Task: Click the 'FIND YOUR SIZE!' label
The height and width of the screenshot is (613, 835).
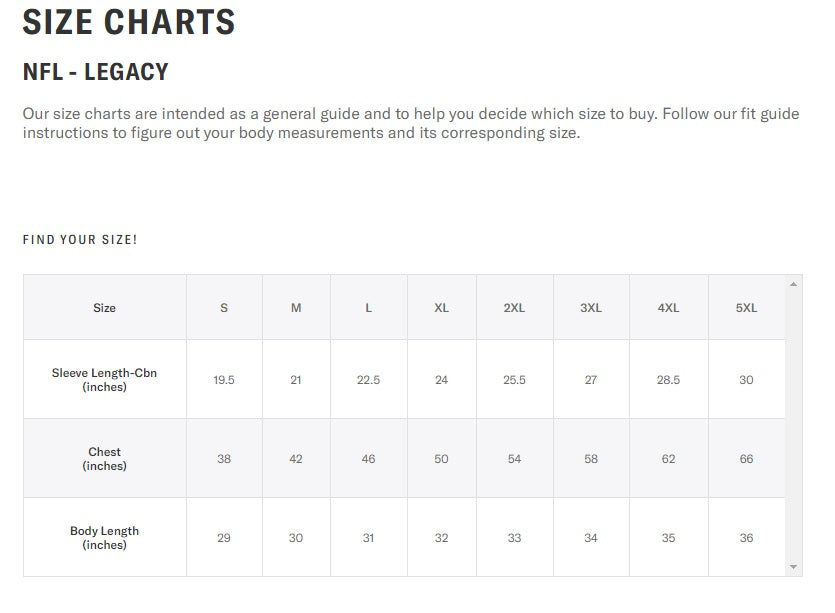Action: click(x=80, y=240)
